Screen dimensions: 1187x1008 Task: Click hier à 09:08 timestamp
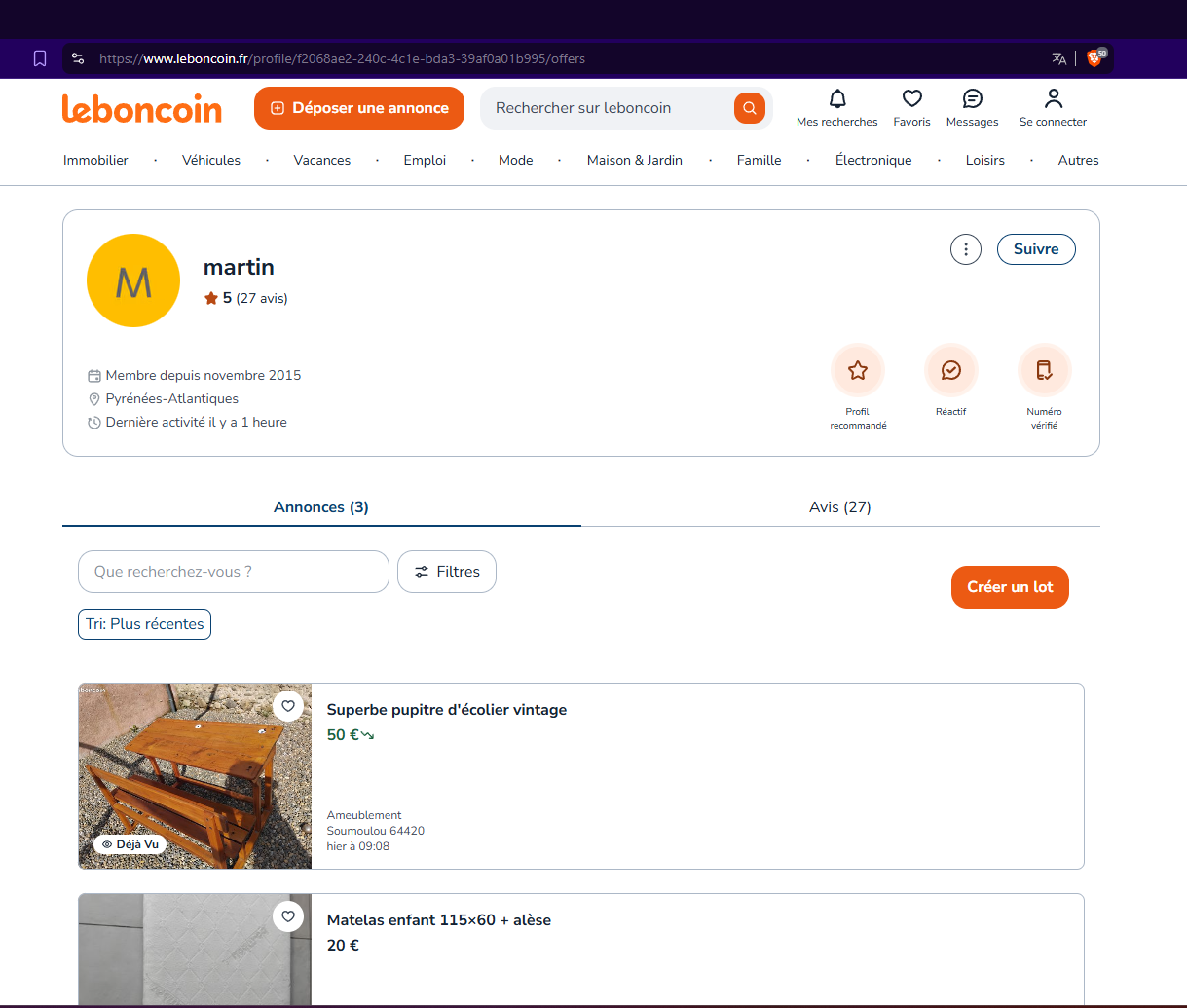point(358,846)
